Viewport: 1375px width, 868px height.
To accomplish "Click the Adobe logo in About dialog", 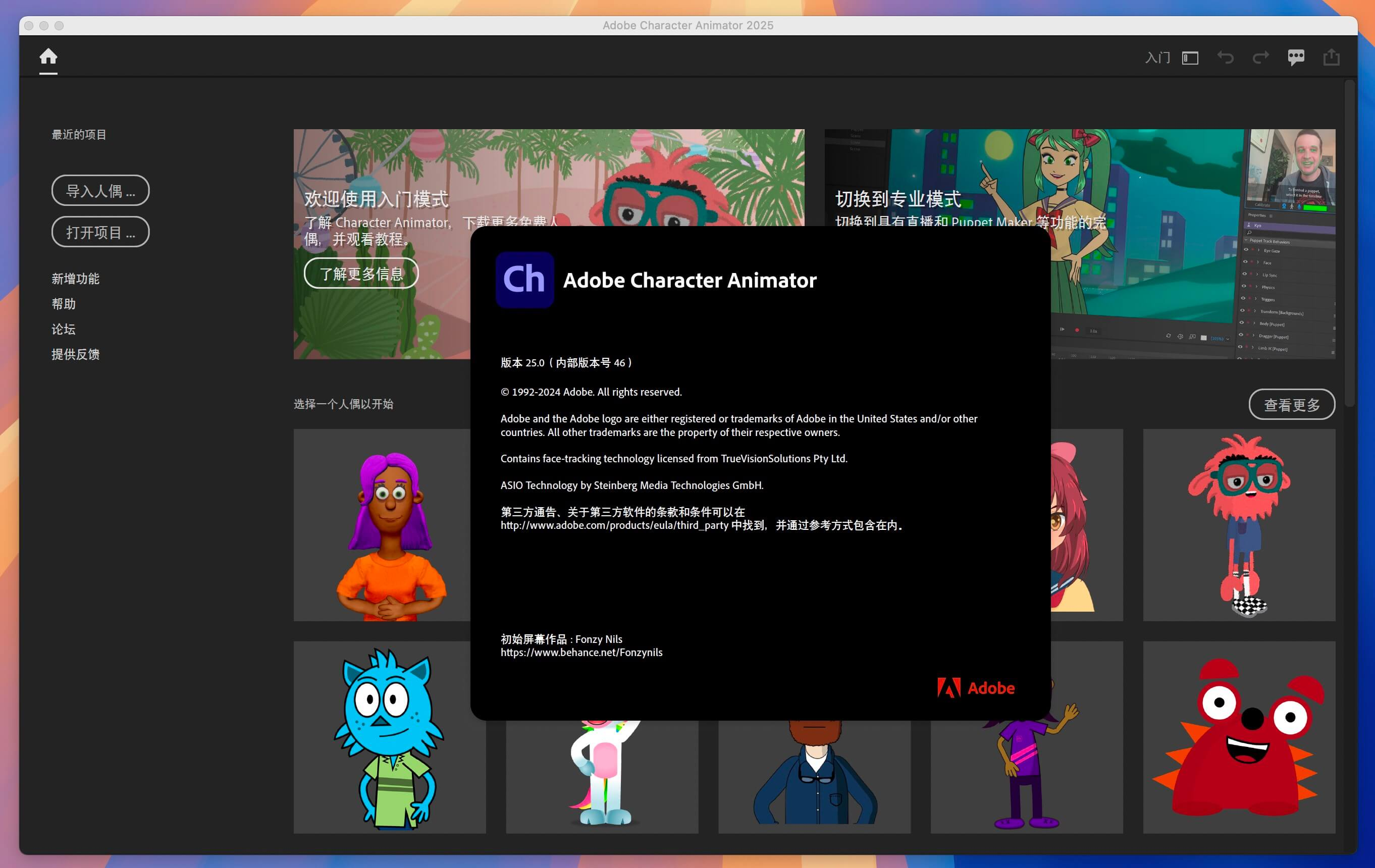I will [976, 687].
